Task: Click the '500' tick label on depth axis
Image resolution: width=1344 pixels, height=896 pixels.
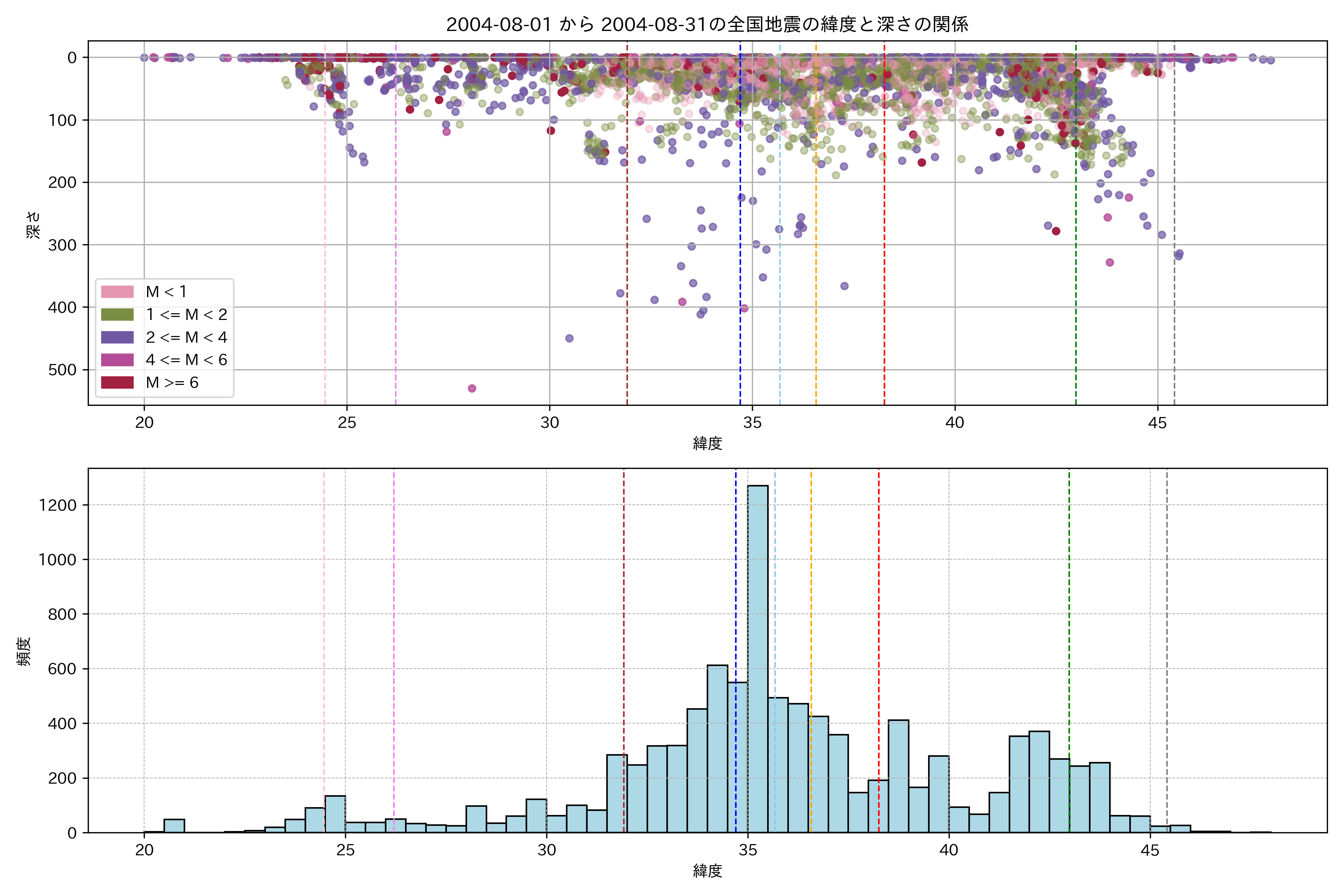Action: point(62,370)
